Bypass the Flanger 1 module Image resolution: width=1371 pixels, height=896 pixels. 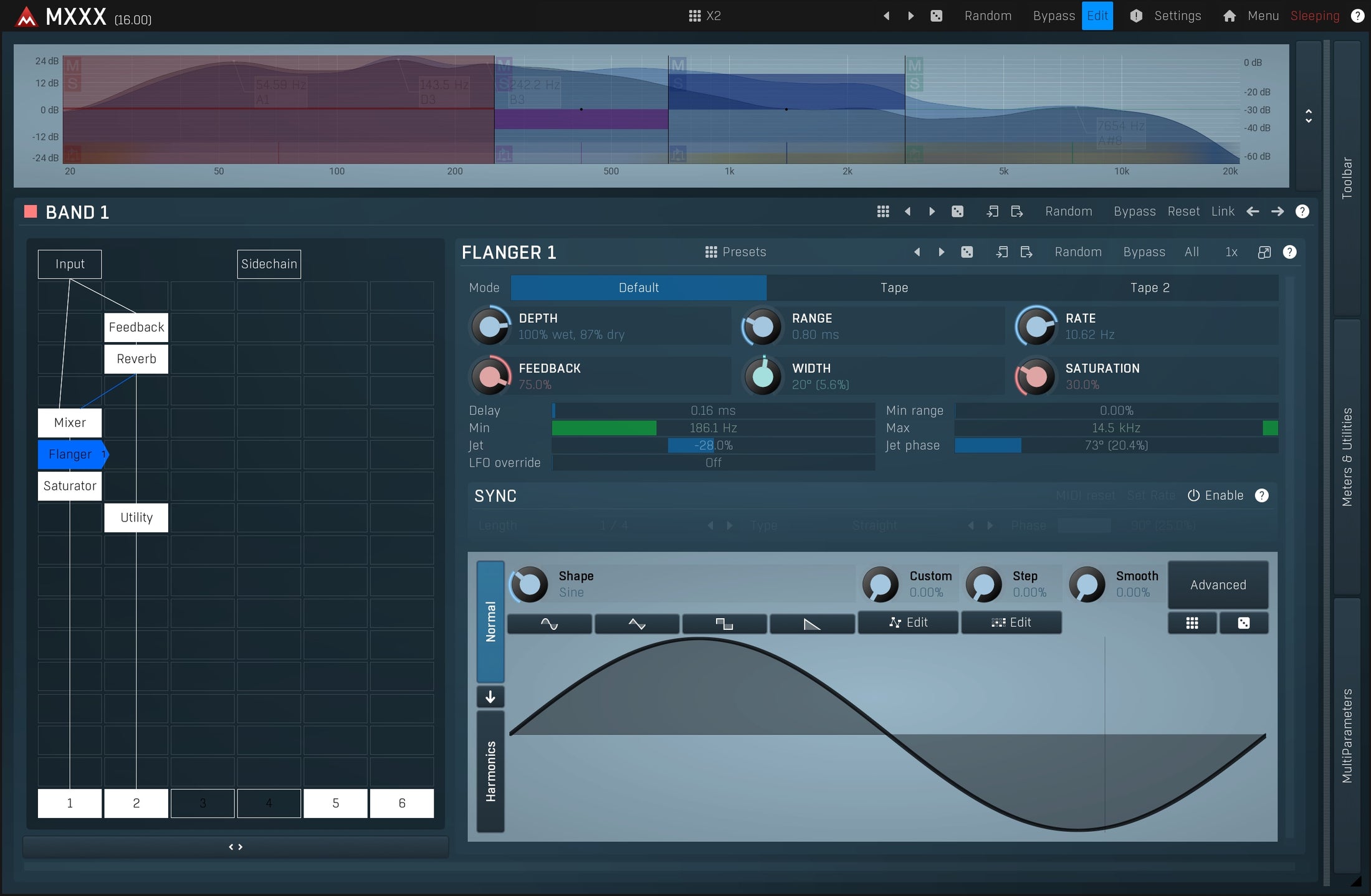click(1144, 252)
